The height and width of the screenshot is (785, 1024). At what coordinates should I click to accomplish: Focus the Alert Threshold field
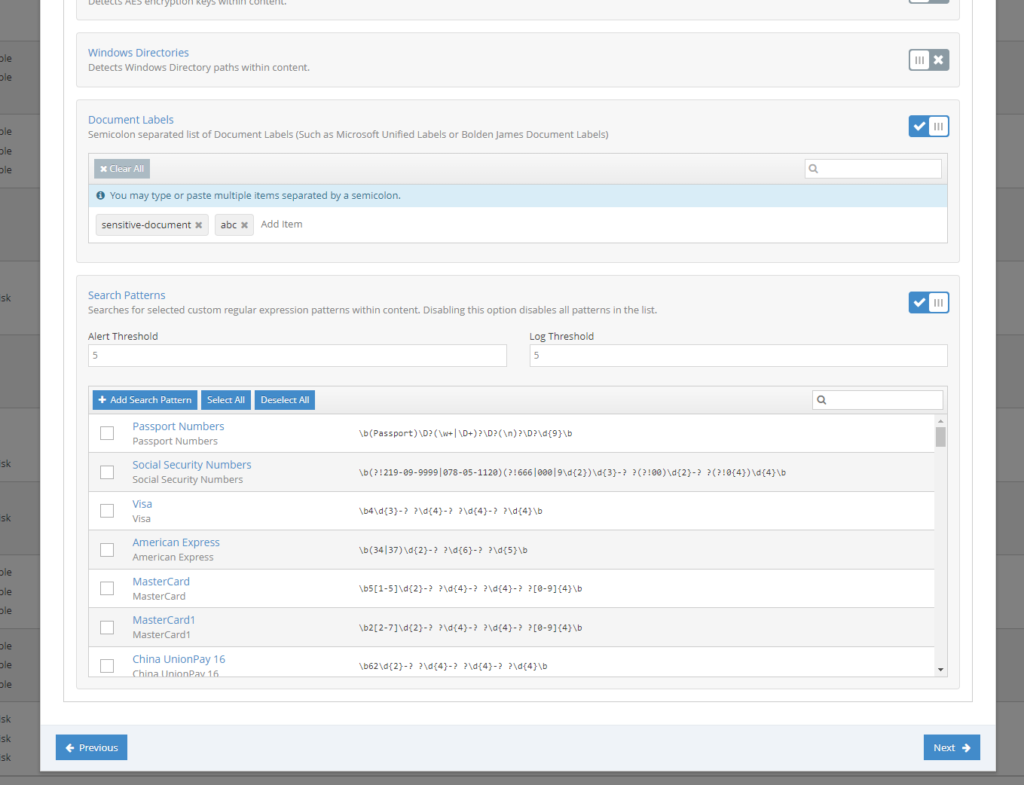click(297, 355)
